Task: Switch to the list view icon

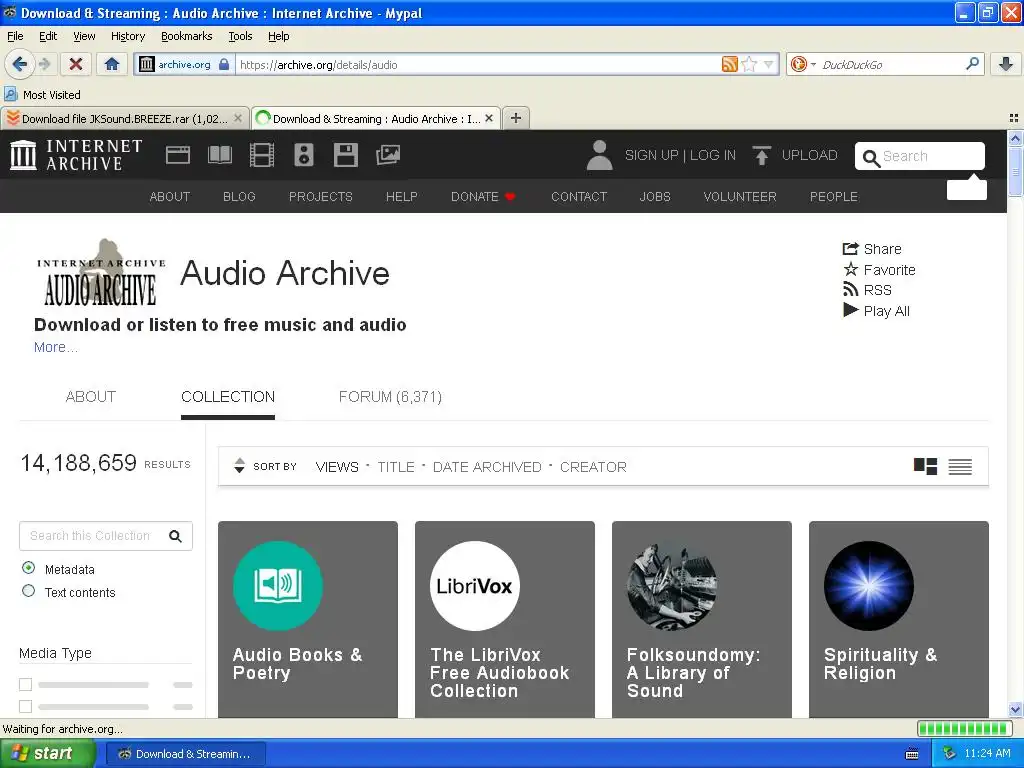Action: [960, 466]
